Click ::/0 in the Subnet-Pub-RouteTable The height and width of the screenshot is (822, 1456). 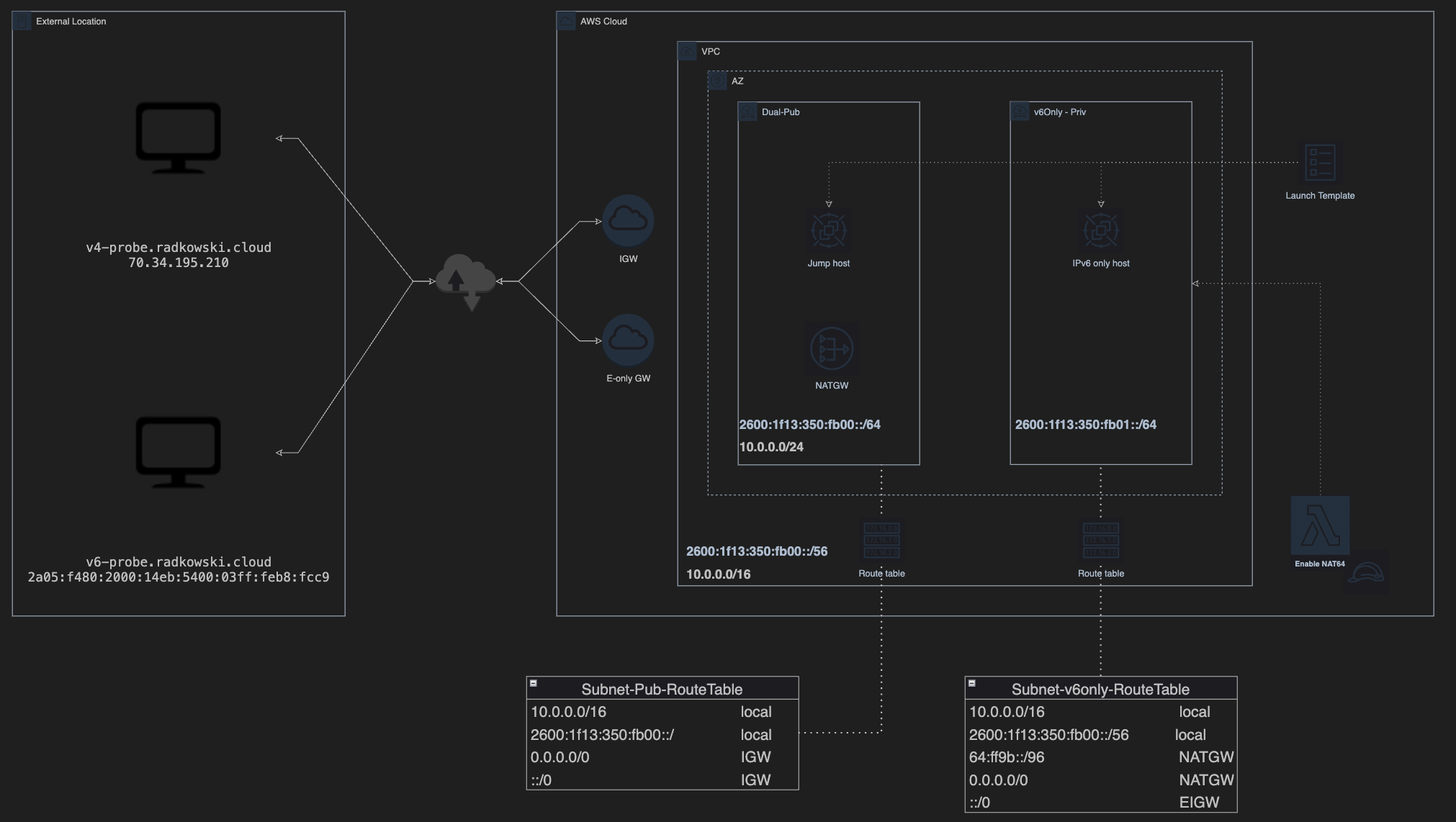pyautogui.click(x=541, y=780)
